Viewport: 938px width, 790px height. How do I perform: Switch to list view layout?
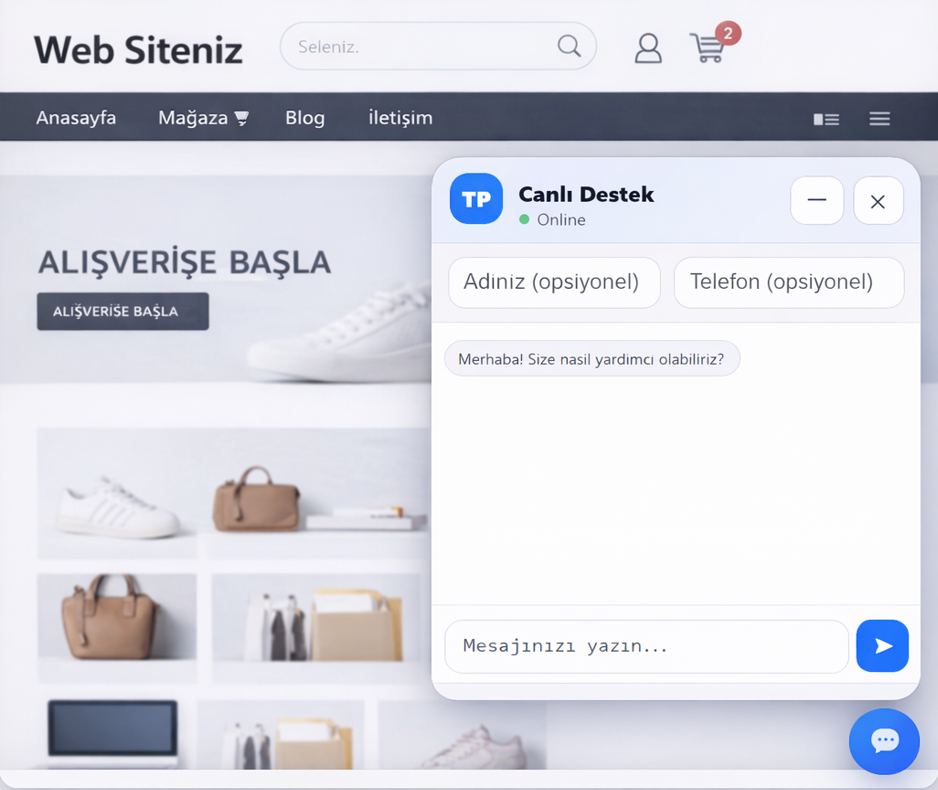[825, 118]
